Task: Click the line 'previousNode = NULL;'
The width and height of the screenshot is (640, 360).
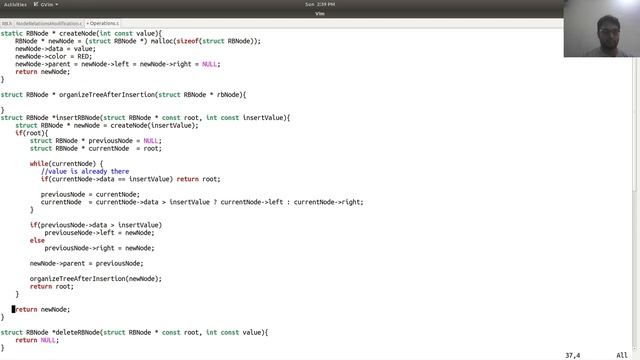Action: coord(96,141)
